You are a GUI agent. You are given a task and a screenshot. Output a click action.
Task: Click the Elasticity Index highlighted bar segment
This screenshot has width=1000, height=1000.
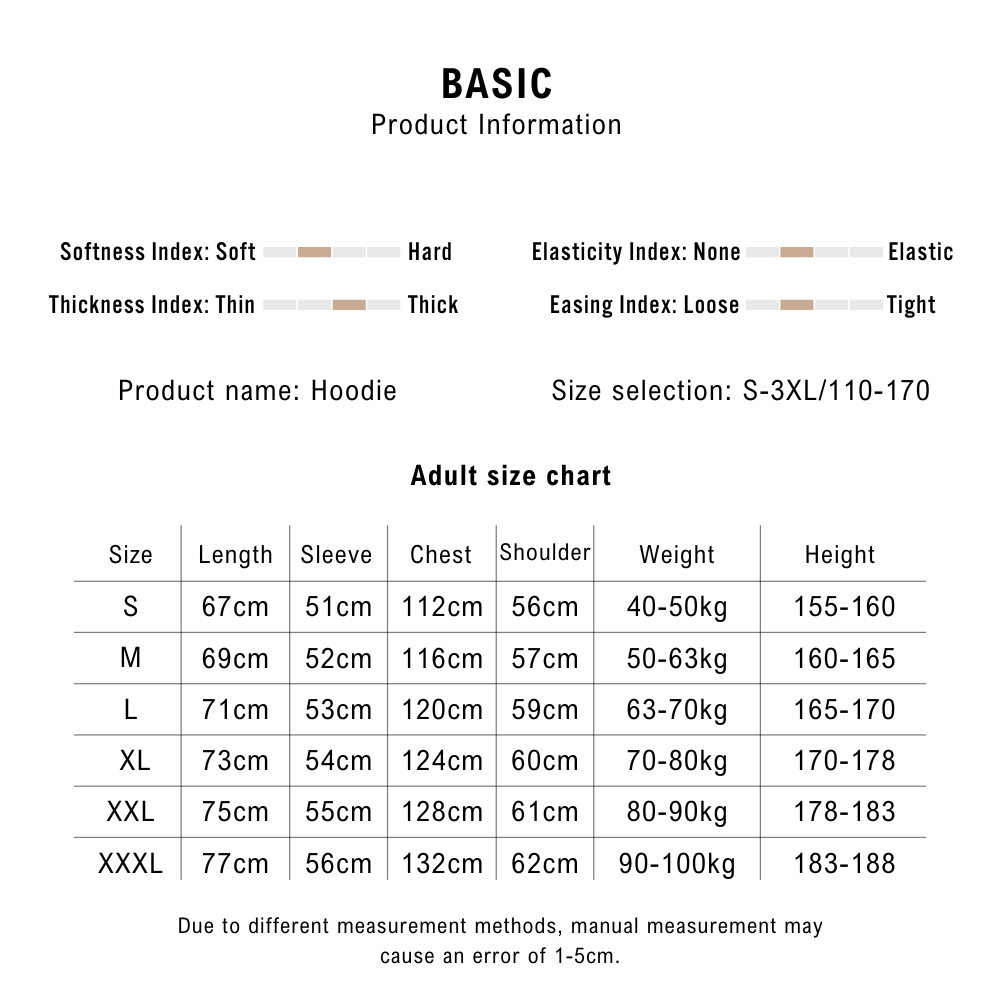pyautogui.click(x=797, y=252)
